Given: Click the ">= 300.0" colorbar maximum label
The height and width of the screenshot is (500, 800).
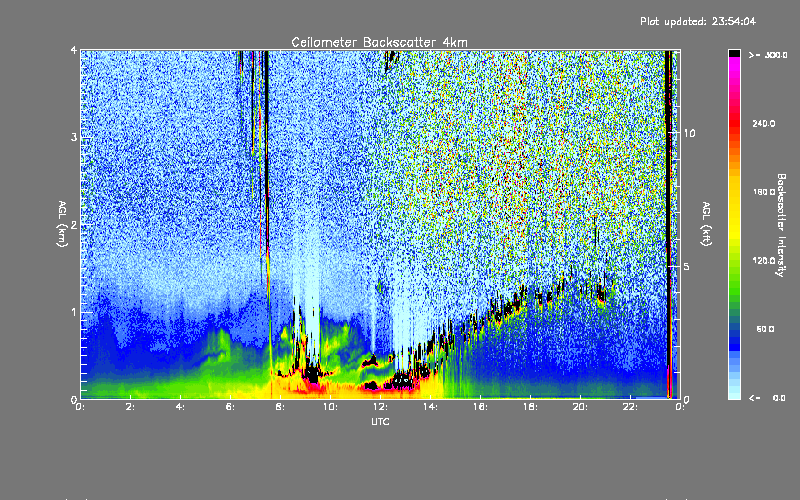Looking at the screenshot, I should coord(767,55).
